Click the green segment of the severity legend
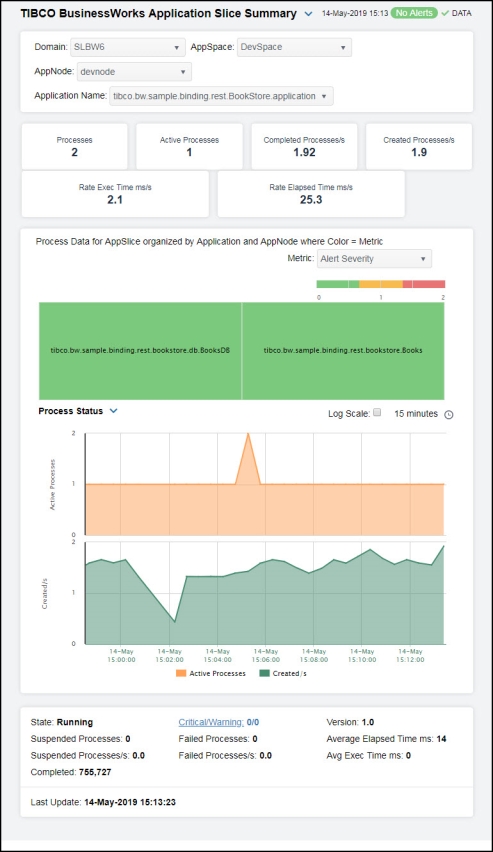 338,284
